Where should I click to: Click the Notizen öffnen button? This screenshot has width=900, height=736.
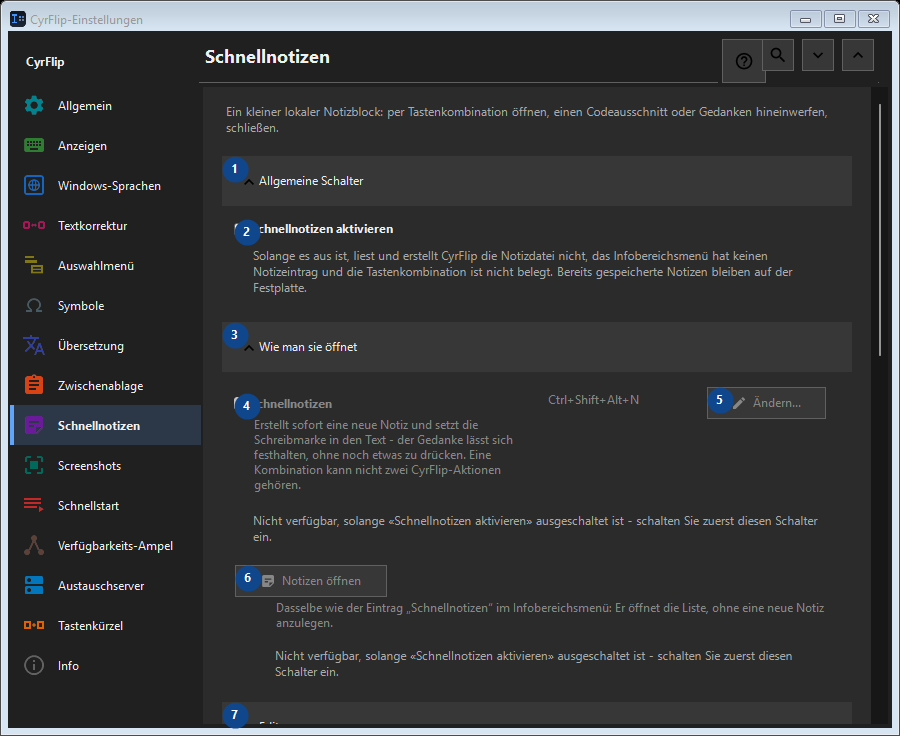click(x=311, y=581)
